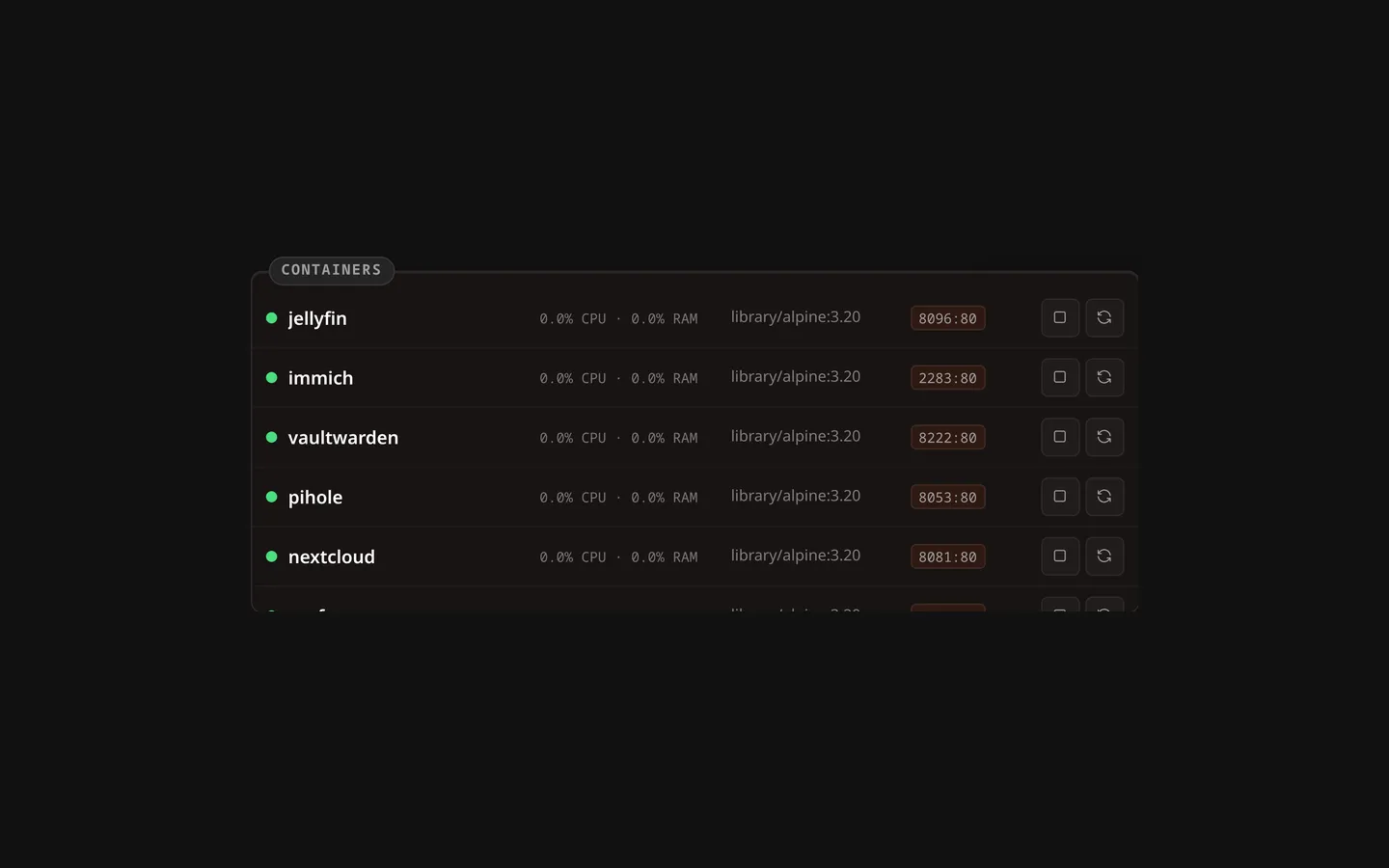1389x868 pixels.
Task: Click the nextcloud CPU and RAM stats
Action: [618, 557]
